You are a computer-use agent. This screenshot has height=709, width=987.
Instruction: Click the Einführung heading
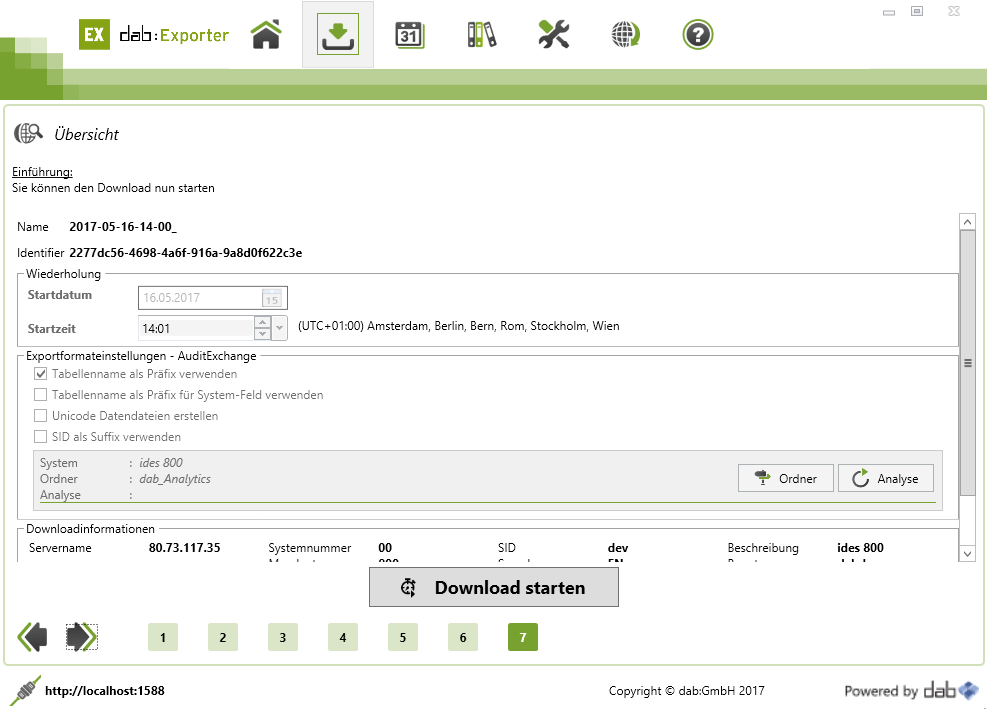click(42, 172)
